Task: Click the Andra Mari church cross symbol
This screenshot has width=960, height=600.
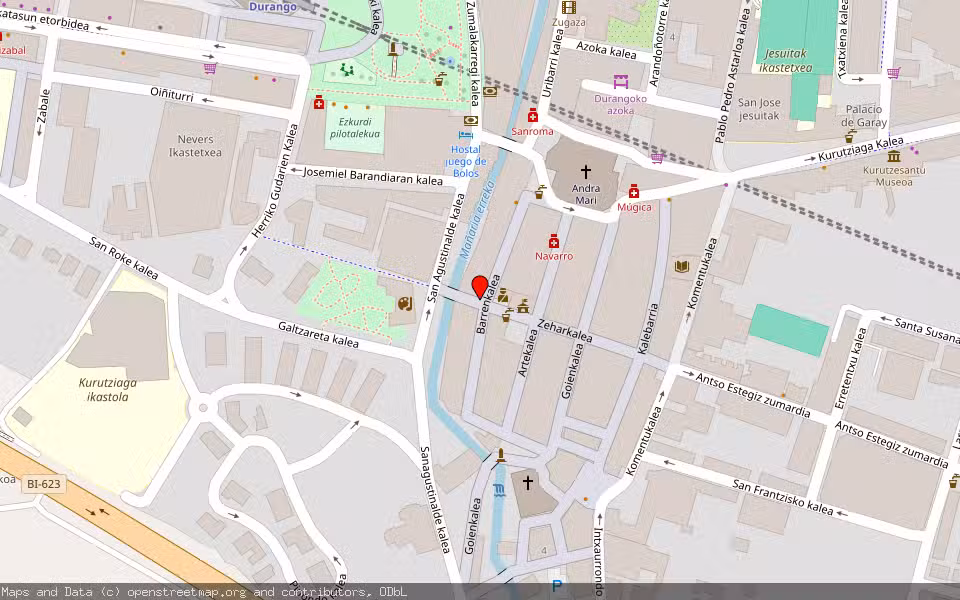Action: coord(585,171)
